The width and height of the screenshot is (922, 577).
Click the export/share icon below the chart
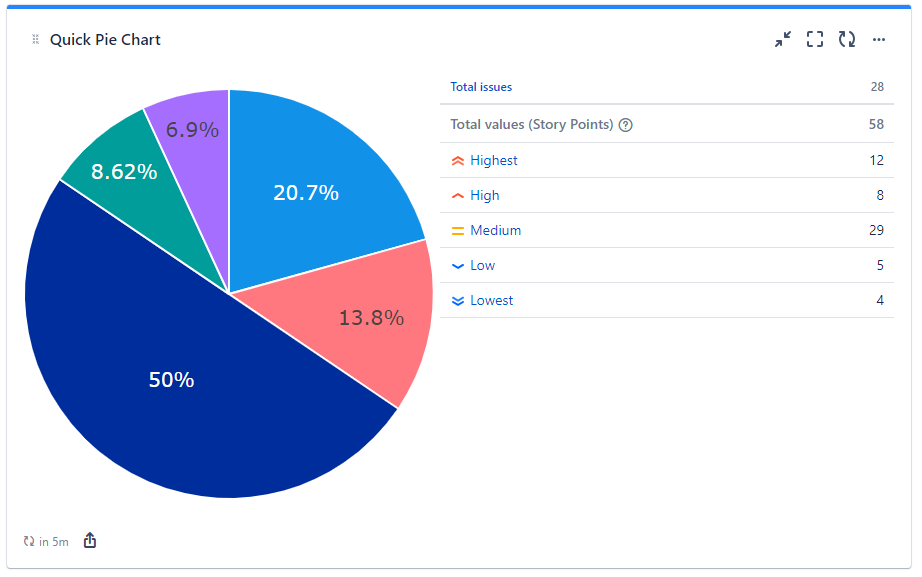tap(90, 540)
